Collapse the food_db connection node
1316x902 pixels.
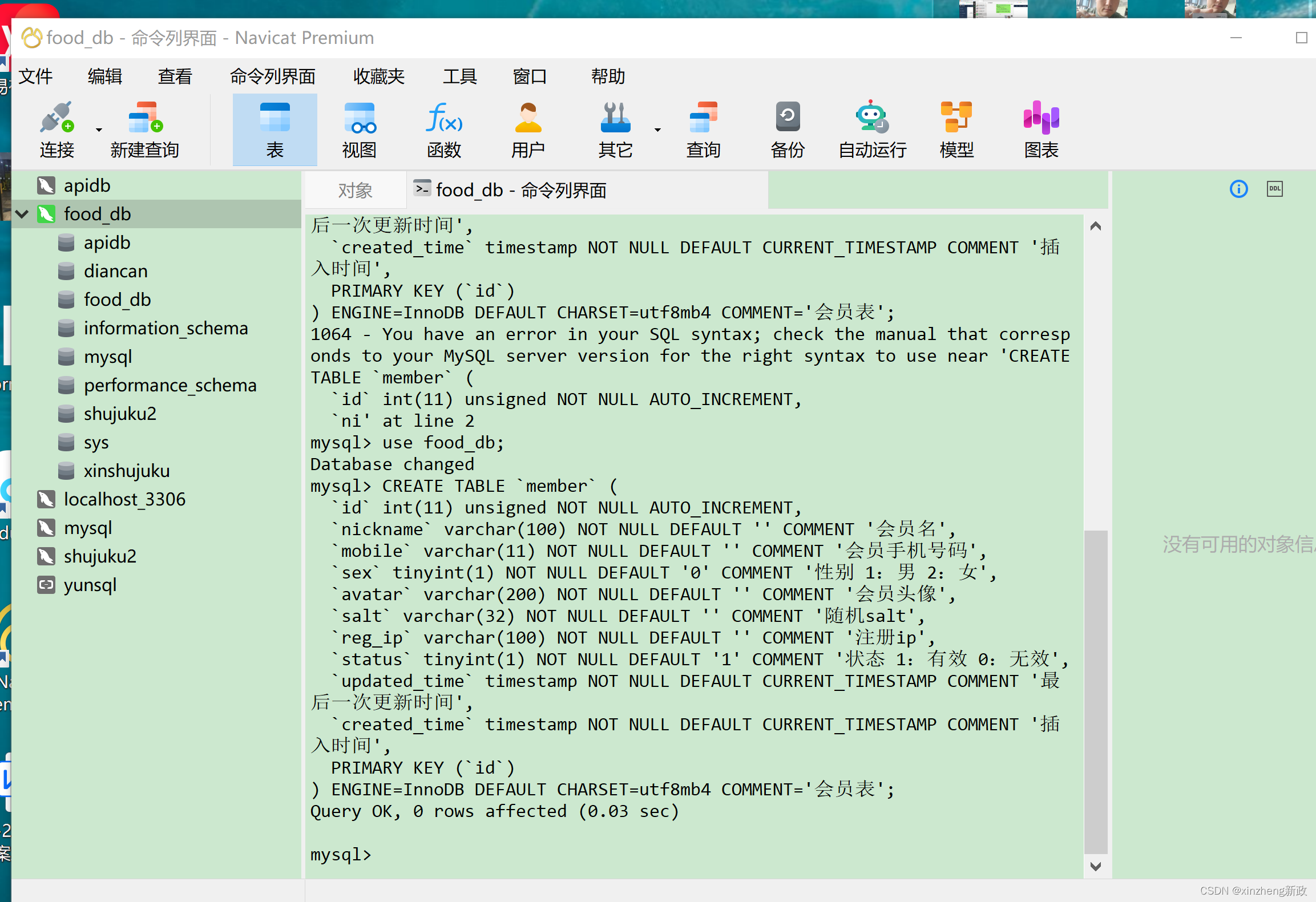tap(22, 214)
